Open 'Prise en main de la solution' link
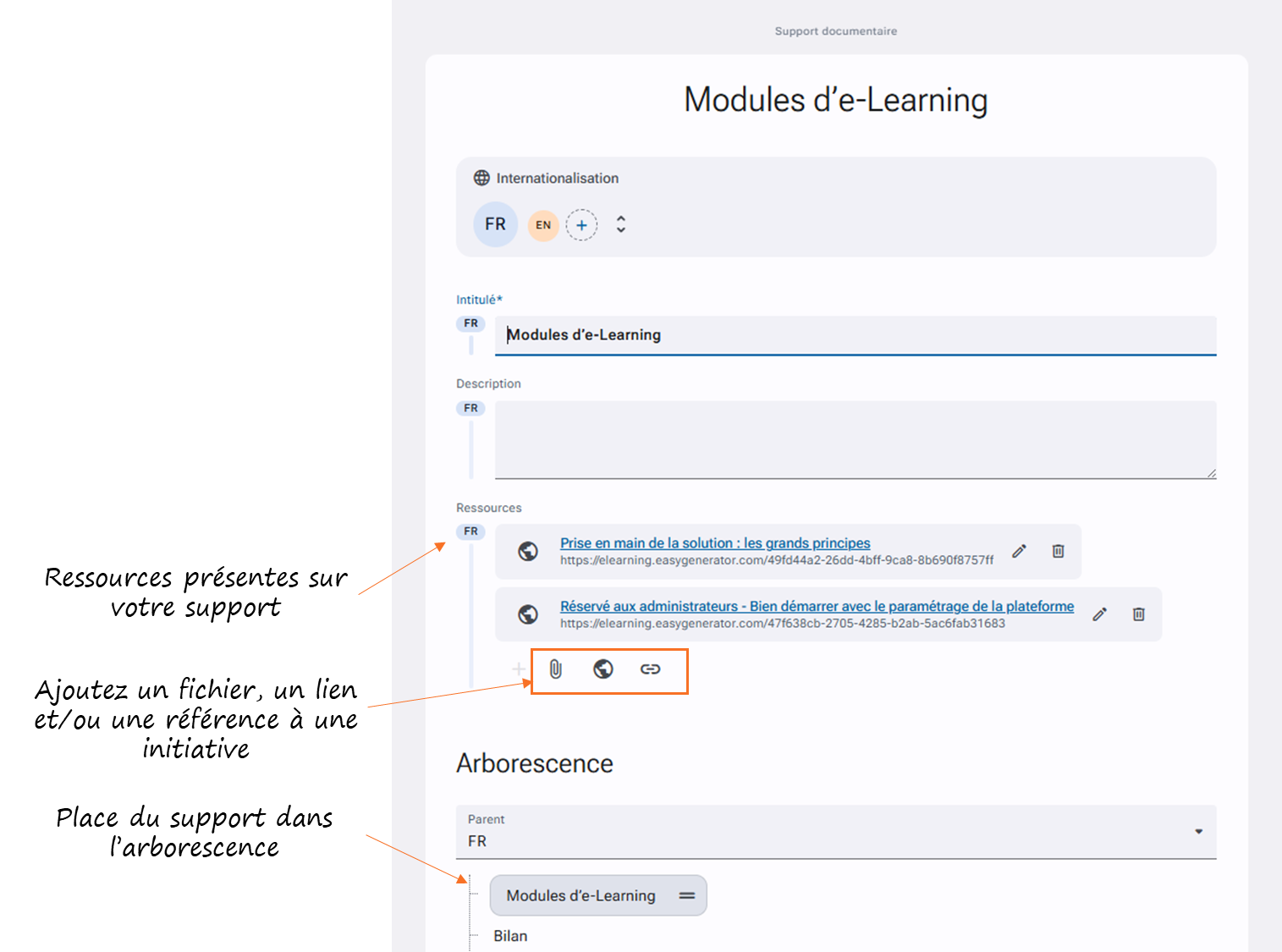 715,543
